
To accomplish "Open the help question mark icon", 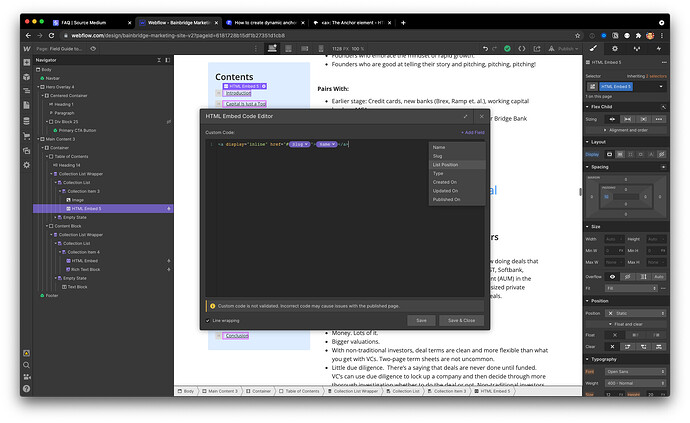I will 26,389.
